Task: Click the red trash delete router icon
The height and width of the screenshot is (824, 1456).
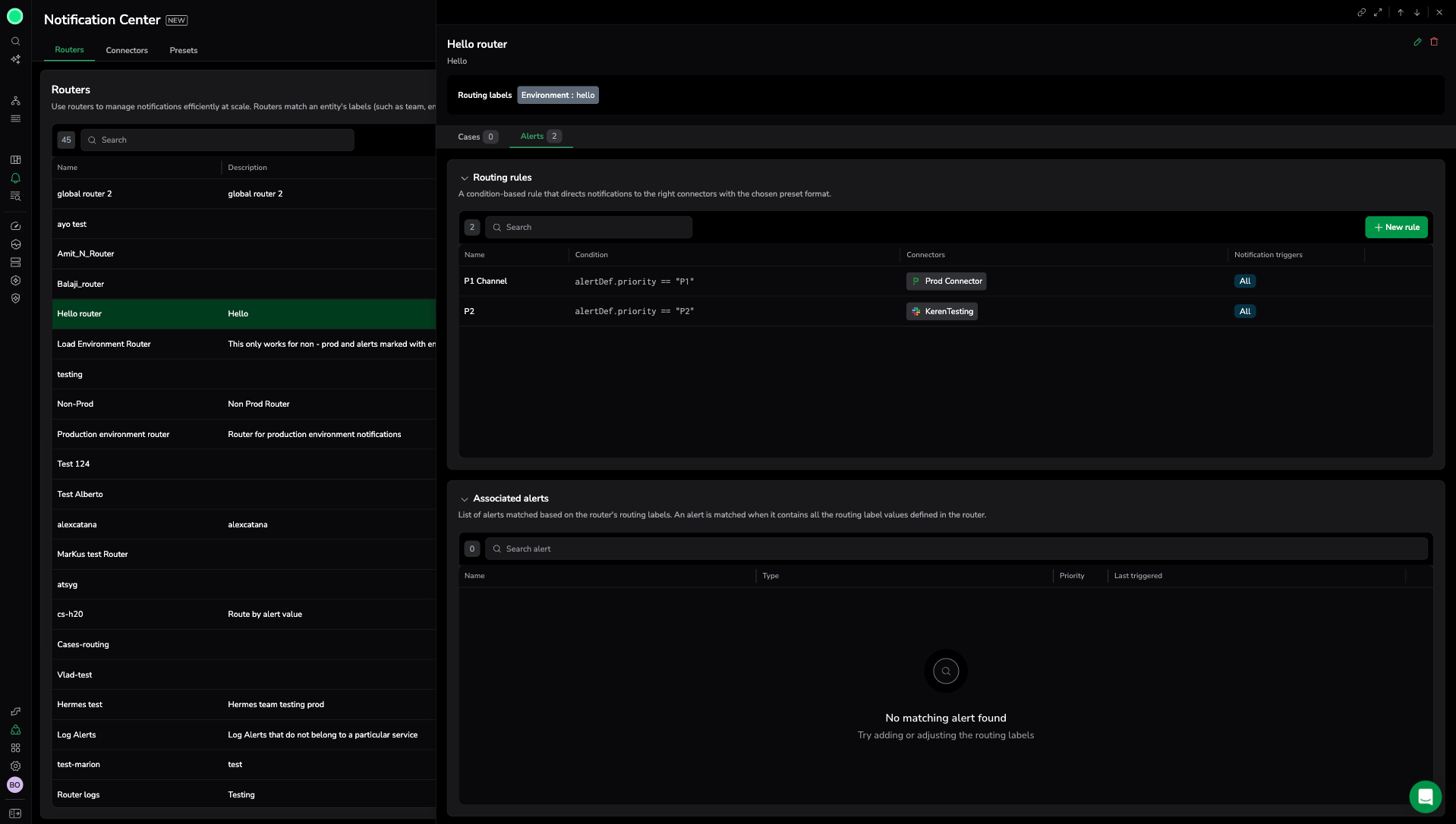Action: point(1434,42)
